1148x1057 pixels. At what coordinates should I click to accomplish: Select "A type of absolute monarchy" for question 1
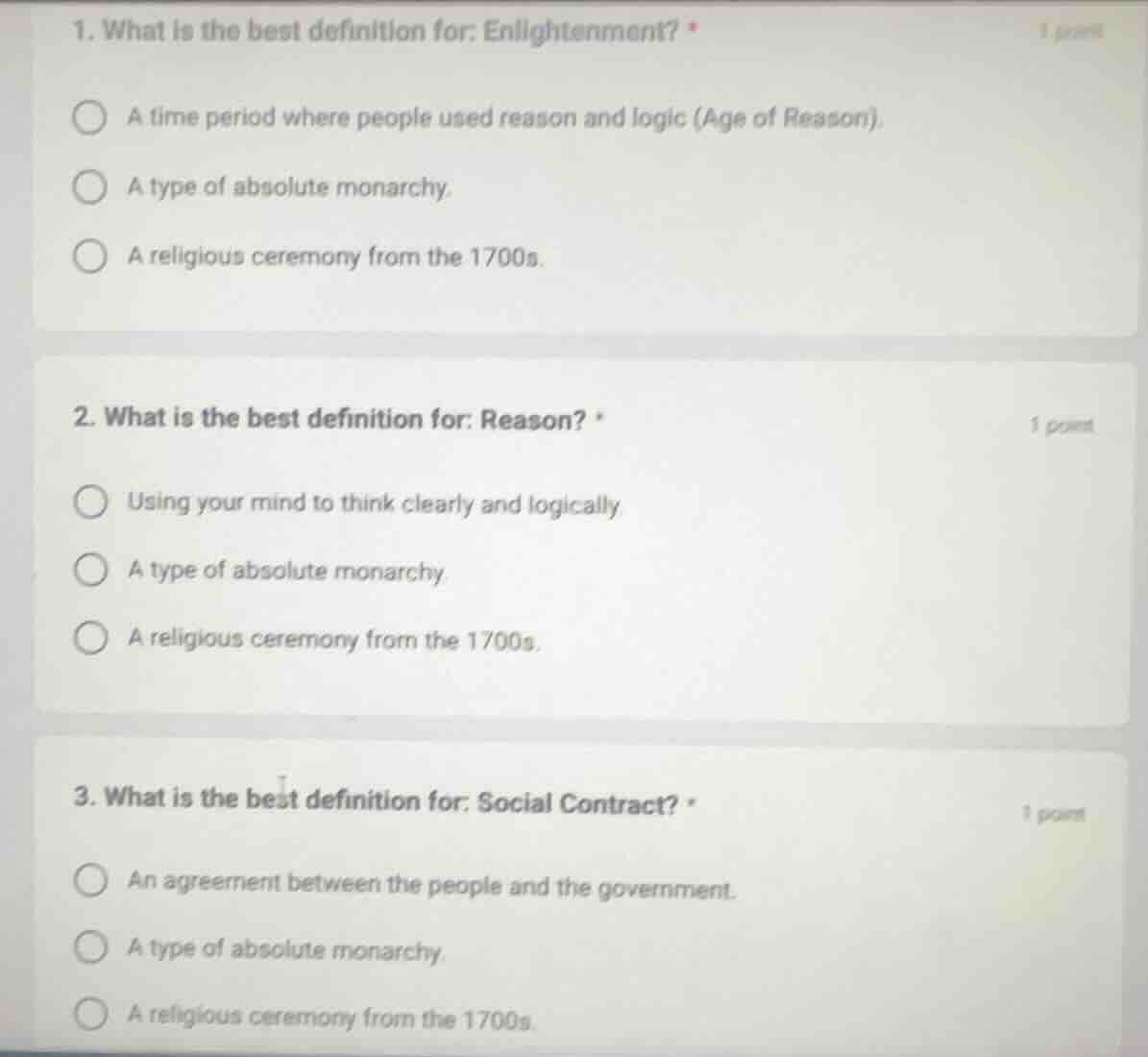[91, 186]
